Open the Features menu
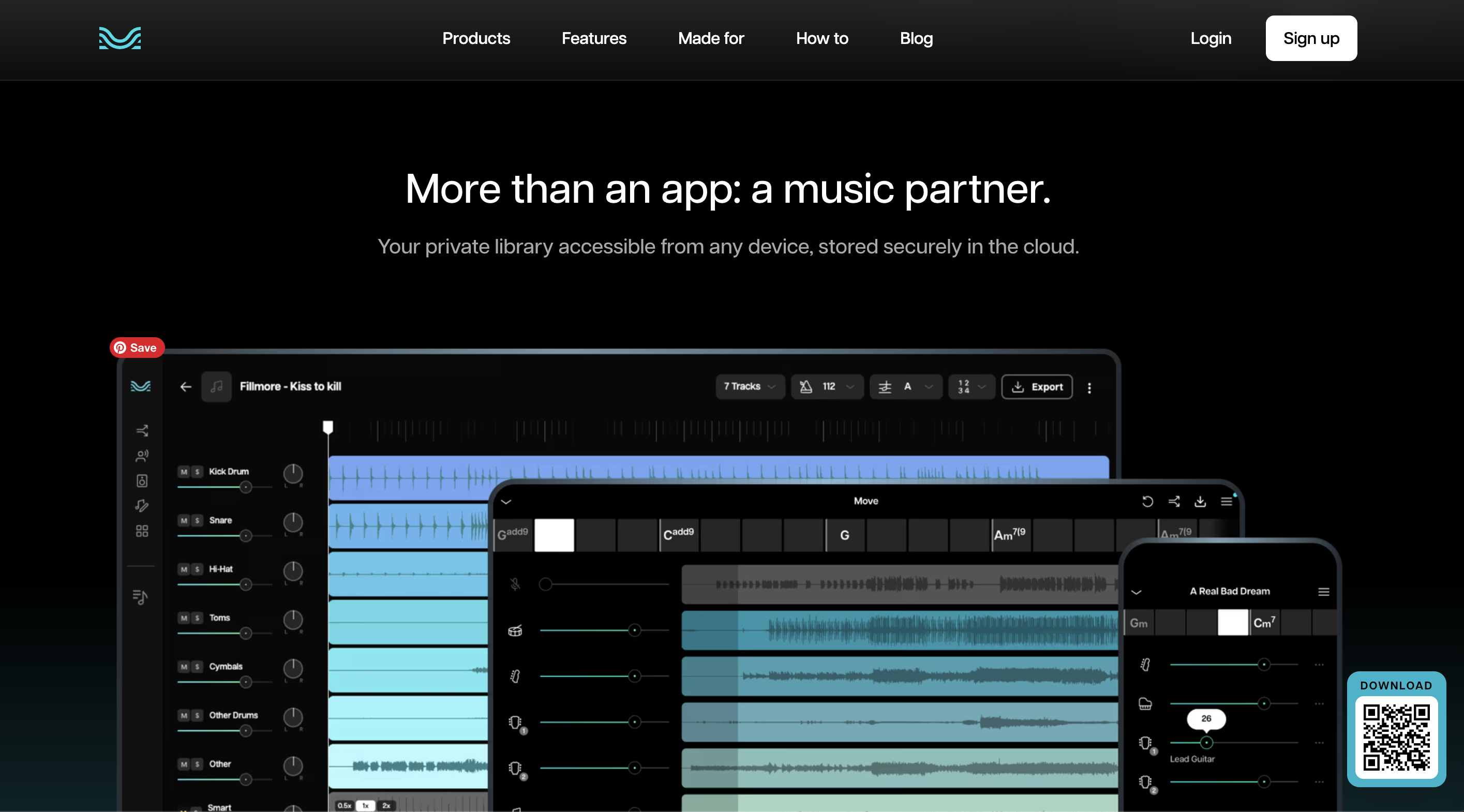The height and width of the screenshot is (812, 1464). [593, 38]
